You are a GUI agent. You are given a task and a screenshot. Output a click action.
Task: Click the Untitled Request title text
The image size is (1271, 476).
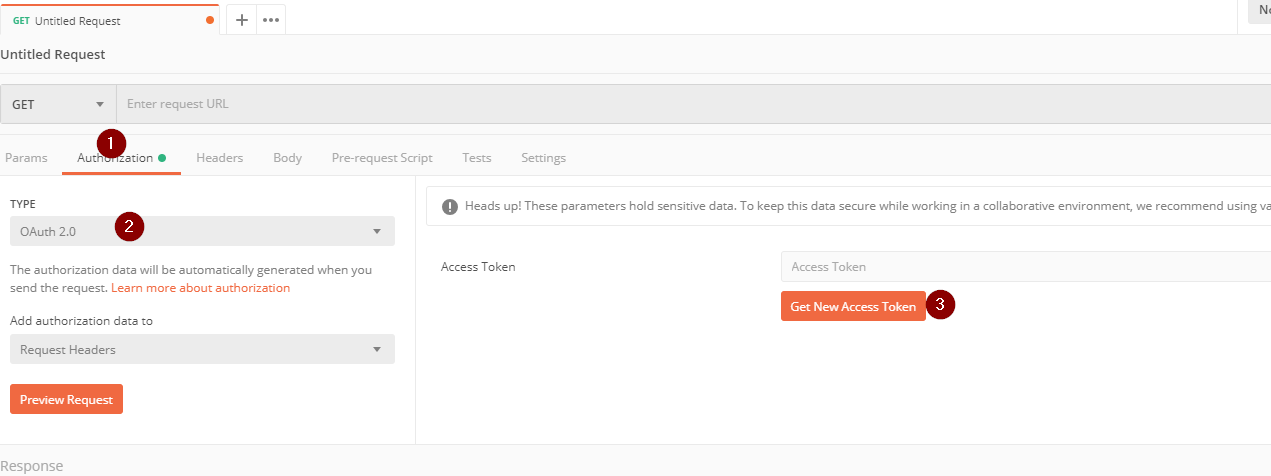click(53, 54)
